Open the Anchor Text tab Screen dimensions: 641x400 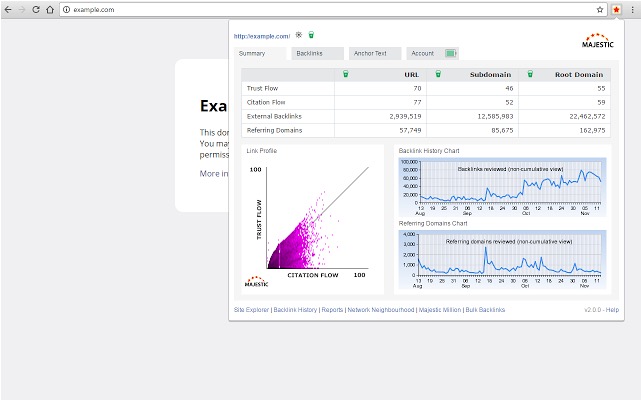tap(374, 53)
